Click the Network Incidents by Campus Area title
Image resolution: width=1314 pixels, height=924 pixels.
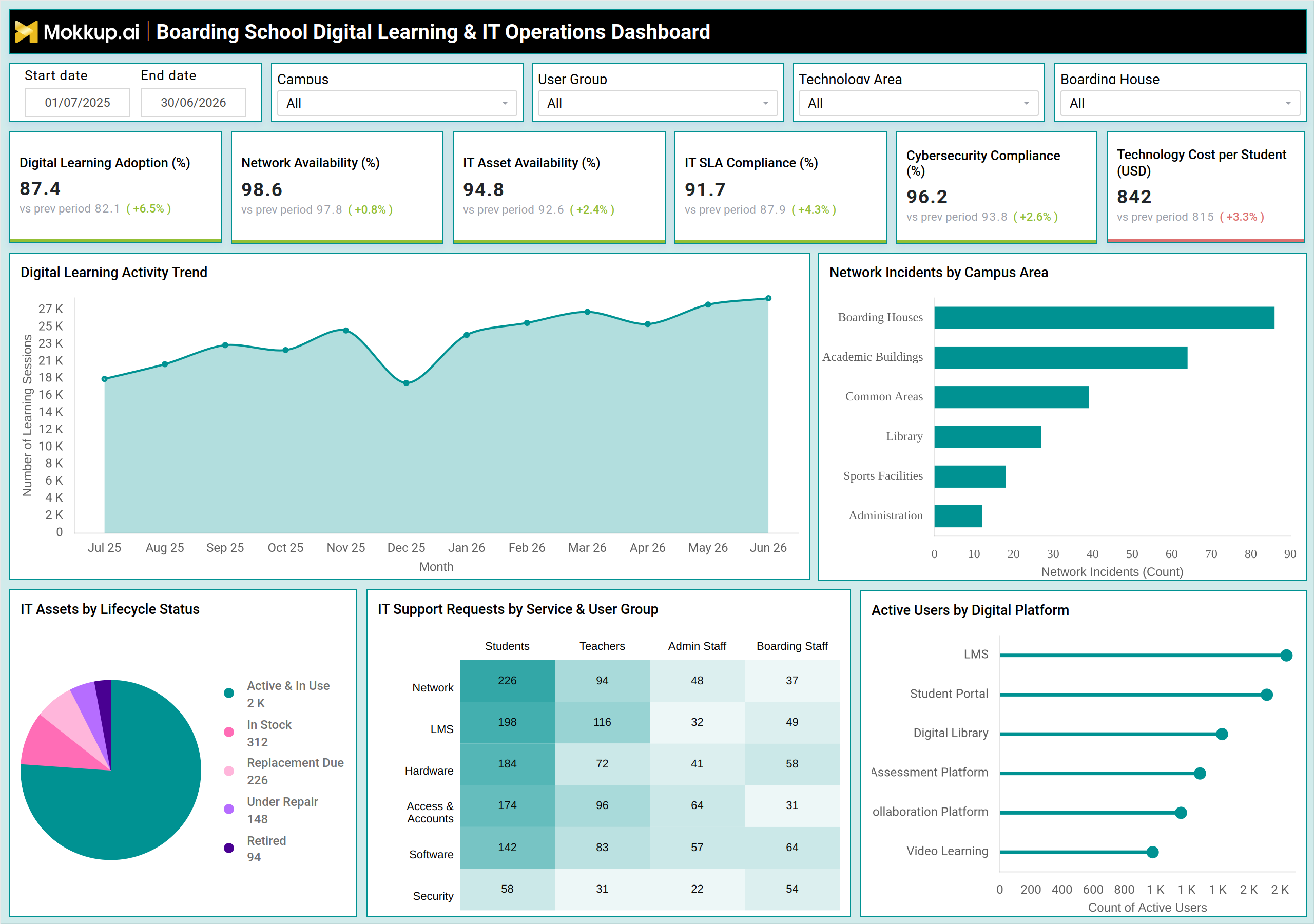(x=939, y=273)
